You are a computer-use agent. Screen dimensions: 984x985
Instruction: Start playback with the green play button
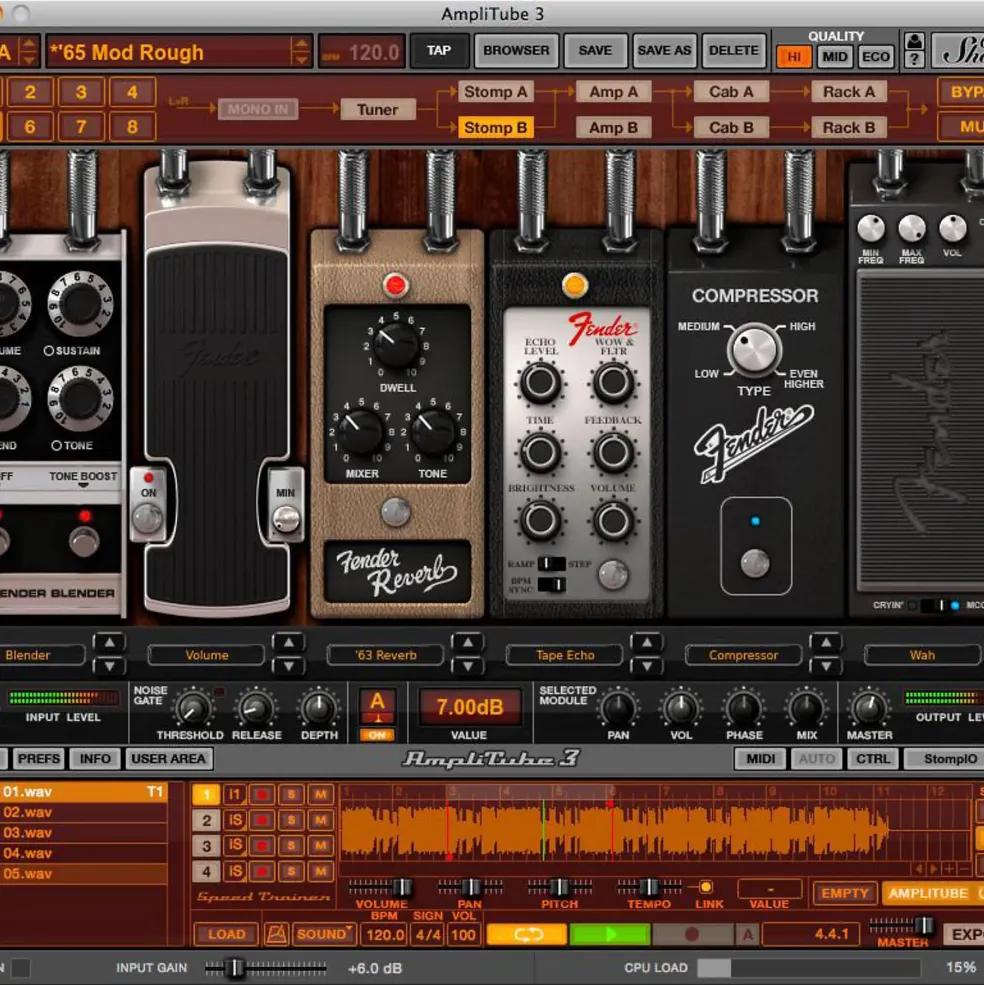609,934
